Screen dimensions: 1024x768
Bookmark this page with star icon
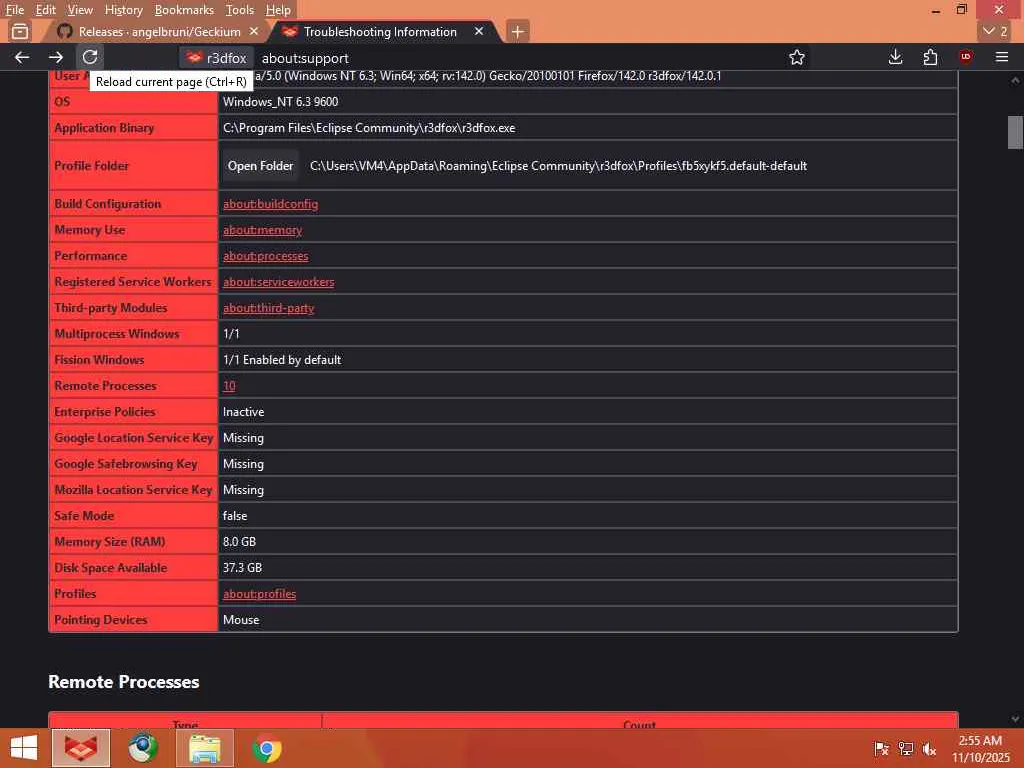click(x=797, y=57)
